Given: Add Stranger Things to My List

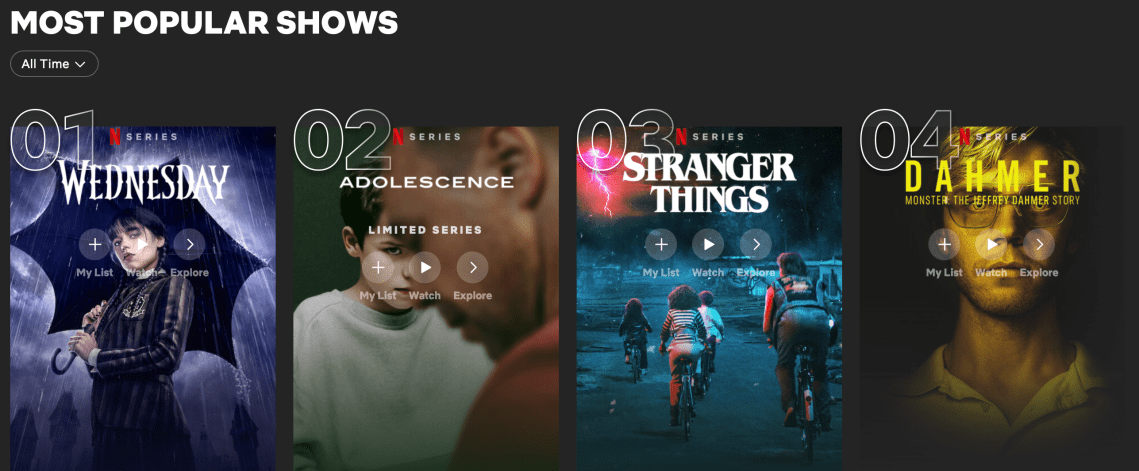Looking at the screenshot, I should click(661, 244).
